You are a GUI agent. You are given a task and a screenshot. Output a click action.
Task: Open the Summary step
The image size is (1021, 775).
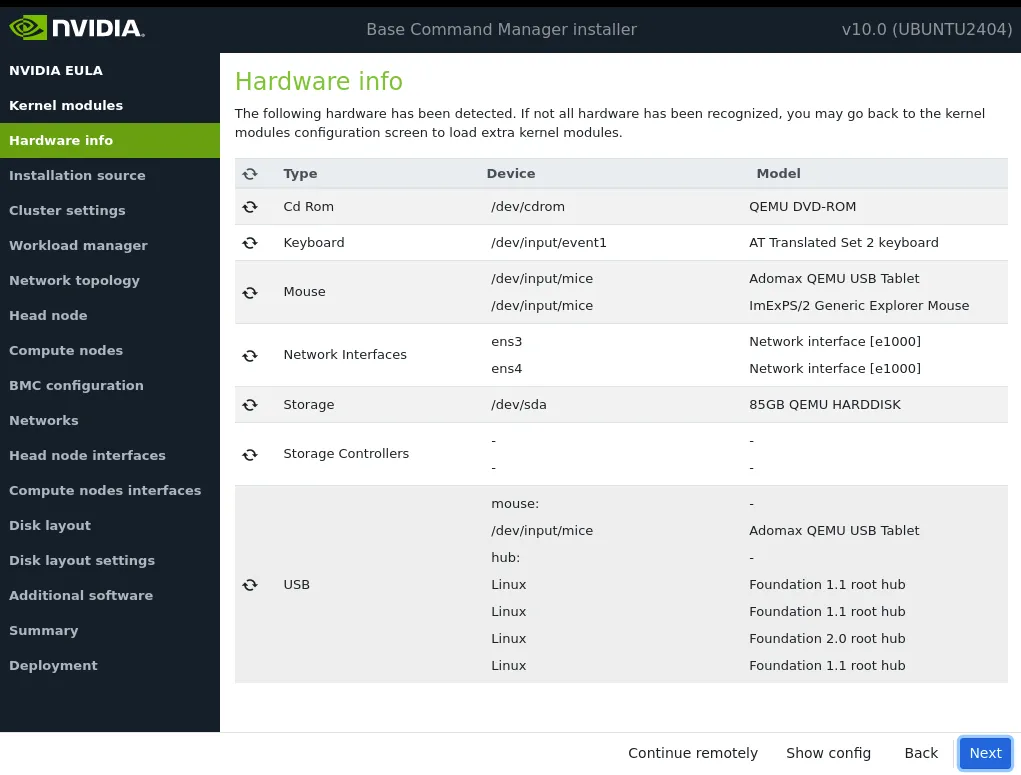(x=110, y=631)
